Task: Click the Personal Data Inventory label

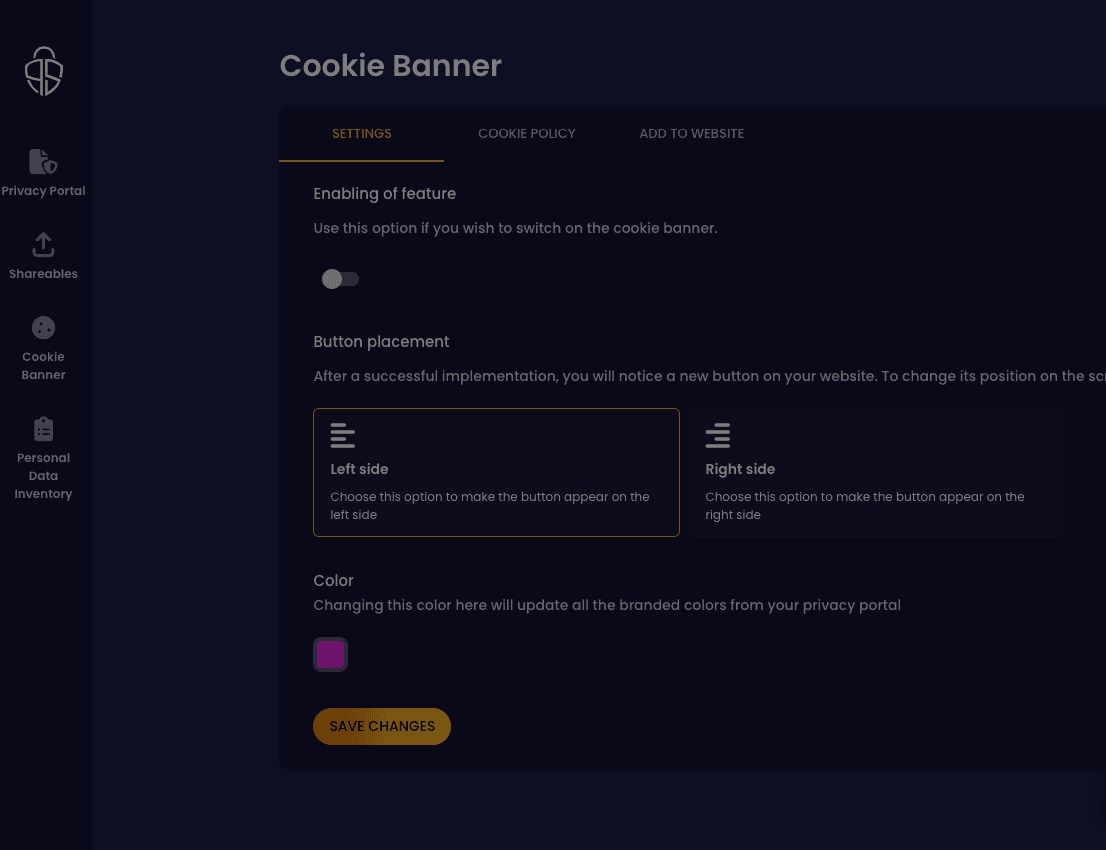Action: coord(43,476)
